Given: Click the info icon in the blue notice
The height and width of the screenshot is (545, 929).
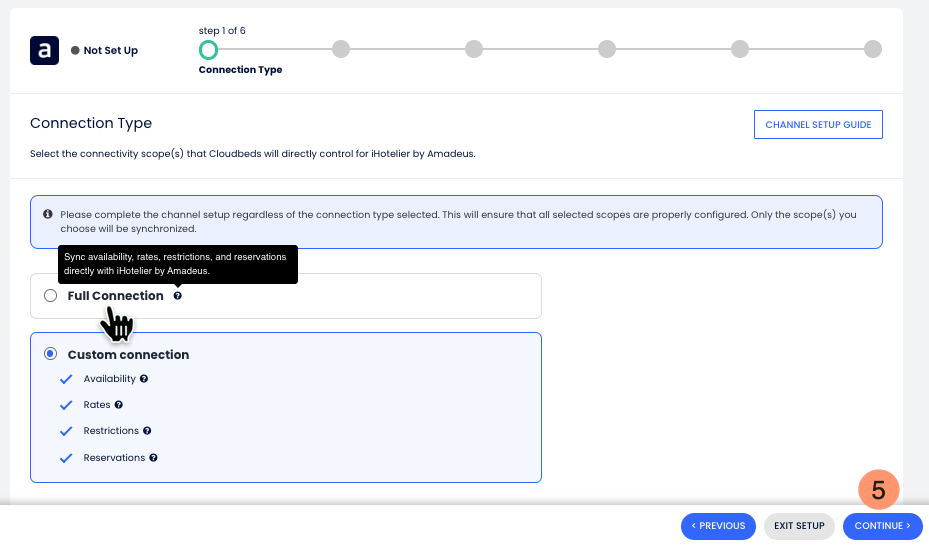Looking at the screenshot, I should [x=48, y=215].
